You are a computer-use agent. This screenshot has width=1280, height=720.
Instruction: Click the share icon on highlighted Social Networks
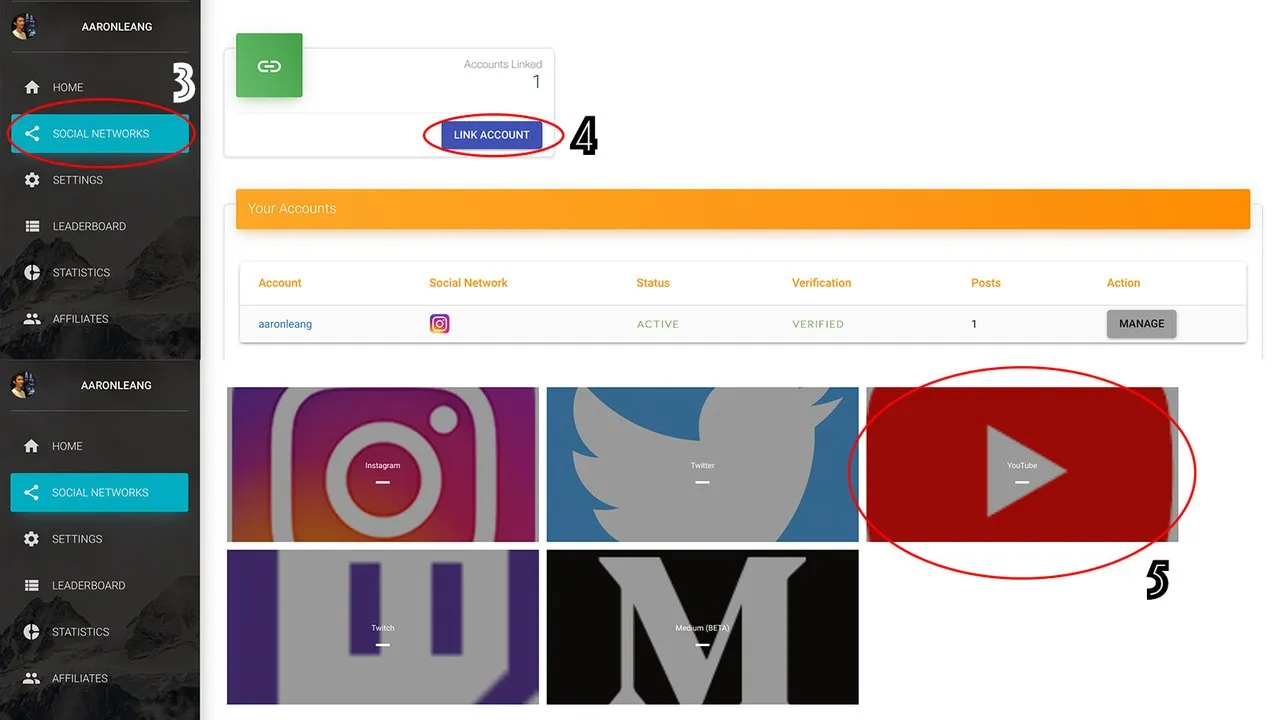point(32,133)
